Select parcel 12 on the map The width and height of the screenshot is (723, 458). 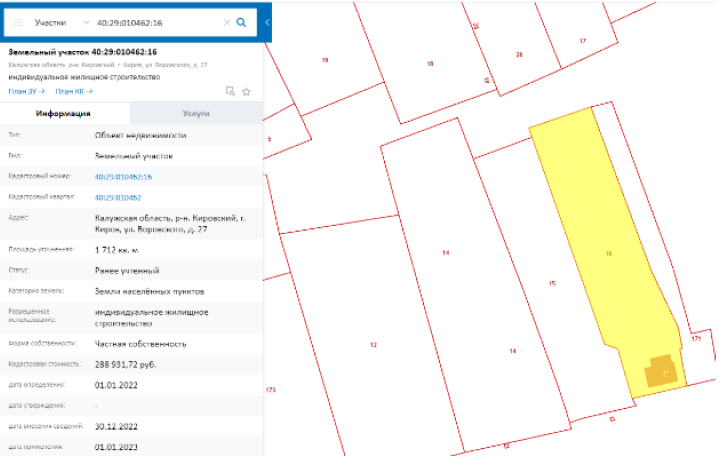tap(373, 345)
